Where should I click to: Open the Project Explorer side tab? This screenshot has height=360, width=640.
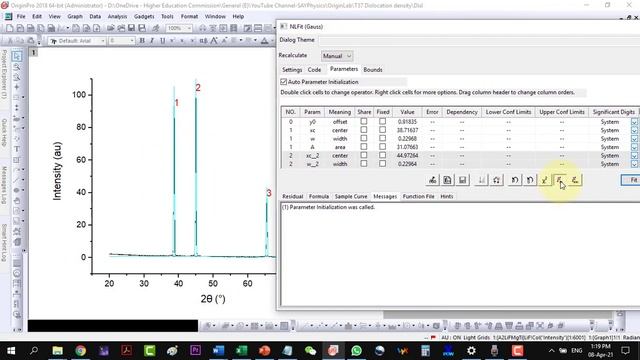coord(4,74)
